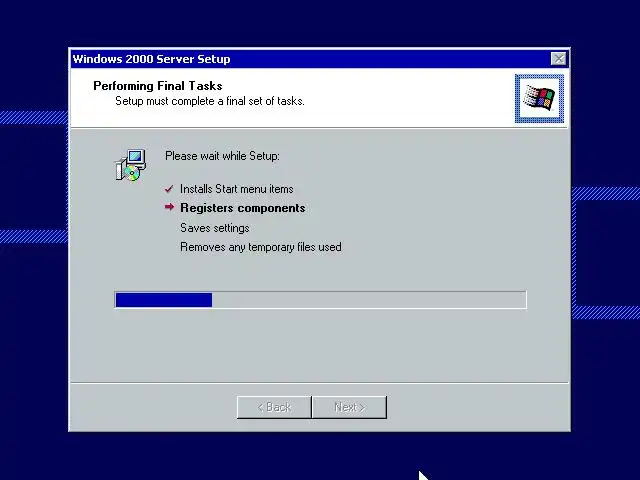
Task: Click the red arrow beside Registers components
Action: 169,207
